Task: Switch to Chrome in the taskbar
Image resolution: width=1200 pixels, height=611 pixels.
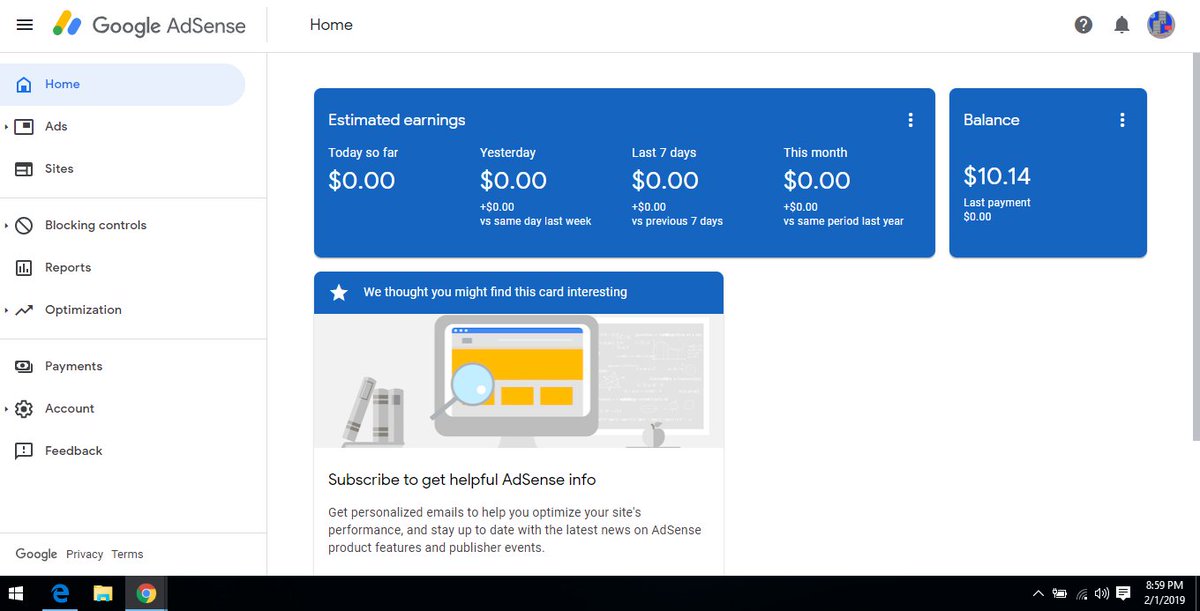Action: 146,594
